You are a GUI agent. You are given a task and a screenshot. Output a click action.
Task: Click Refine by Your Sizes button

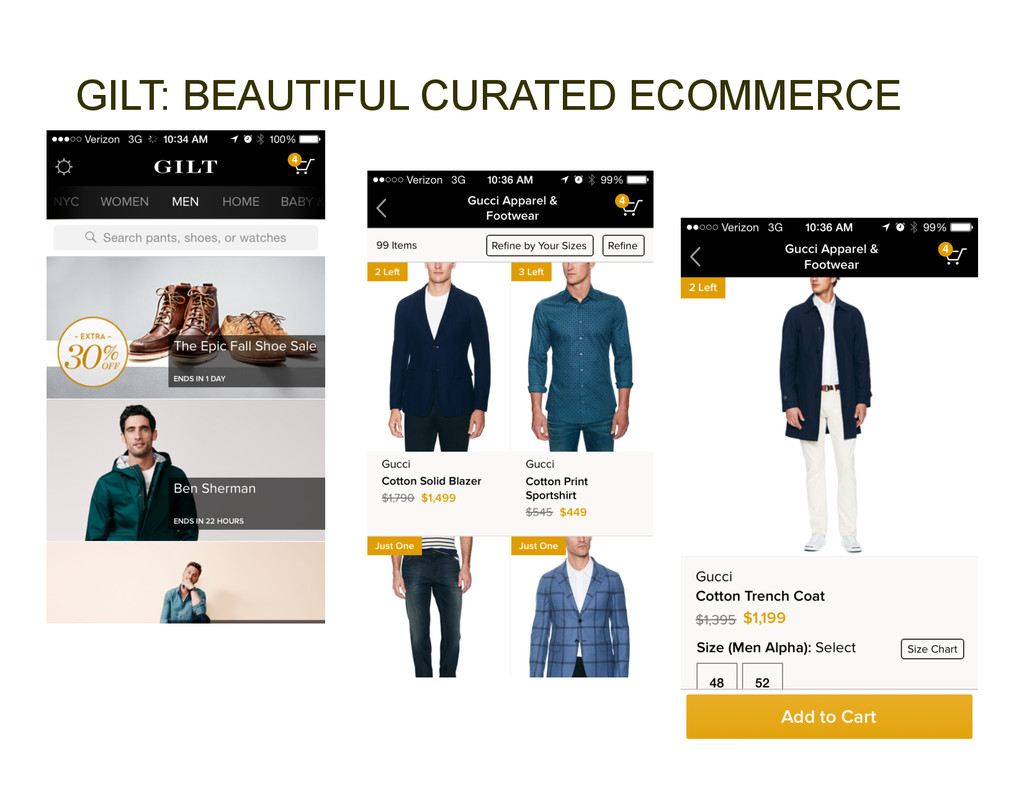coord(539,246)
